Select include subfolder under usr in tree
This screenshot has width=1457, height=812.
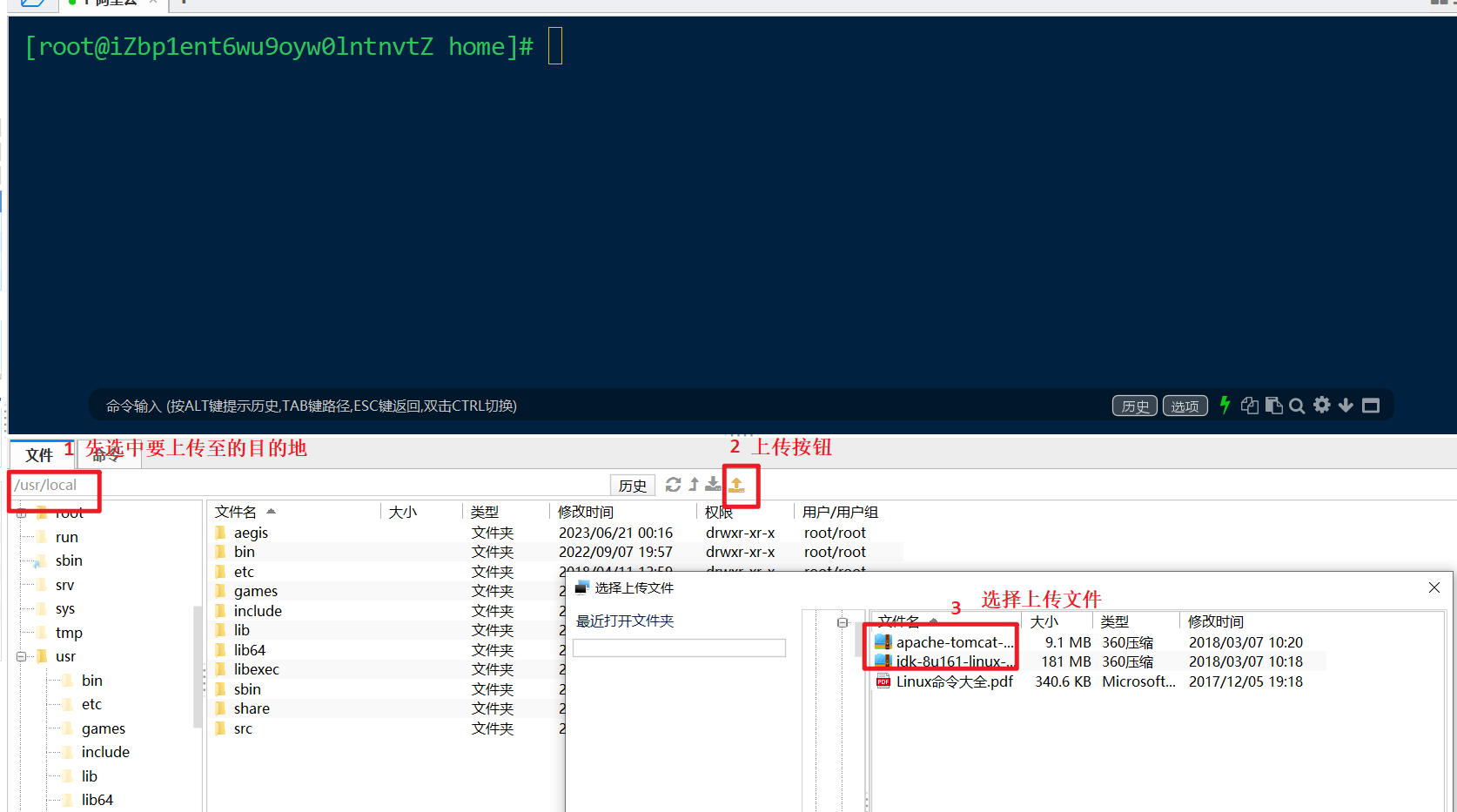(105, 752)
